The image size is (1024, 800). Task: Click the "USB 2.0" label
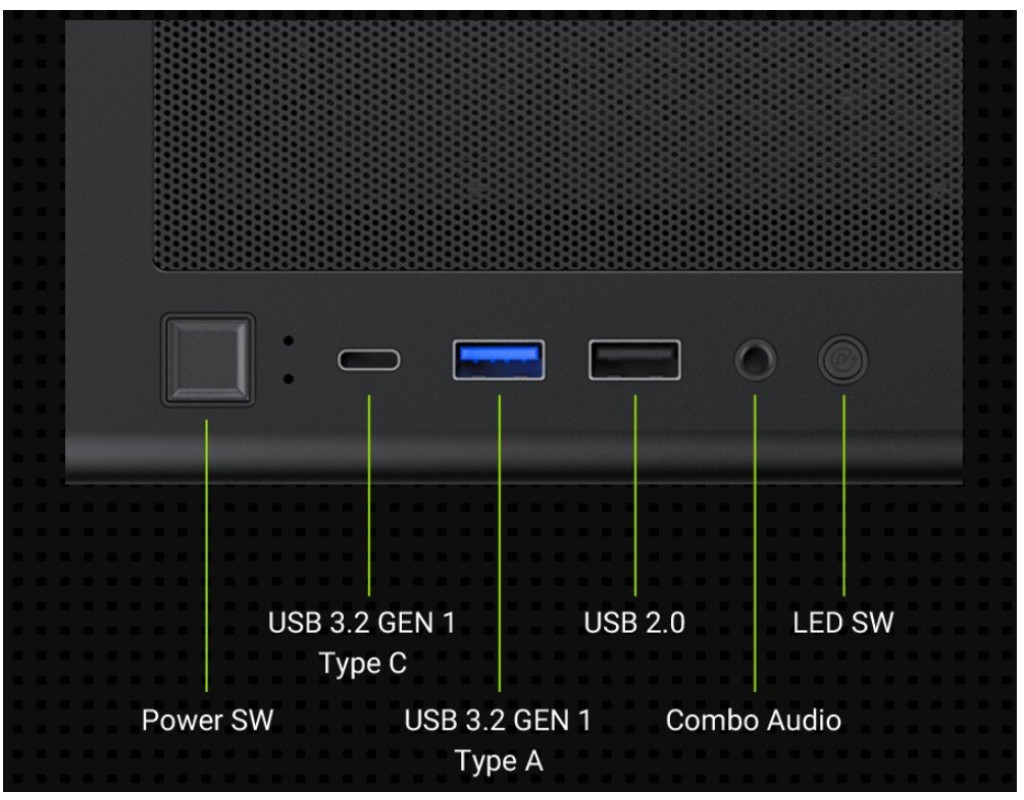tap(635, 623)
